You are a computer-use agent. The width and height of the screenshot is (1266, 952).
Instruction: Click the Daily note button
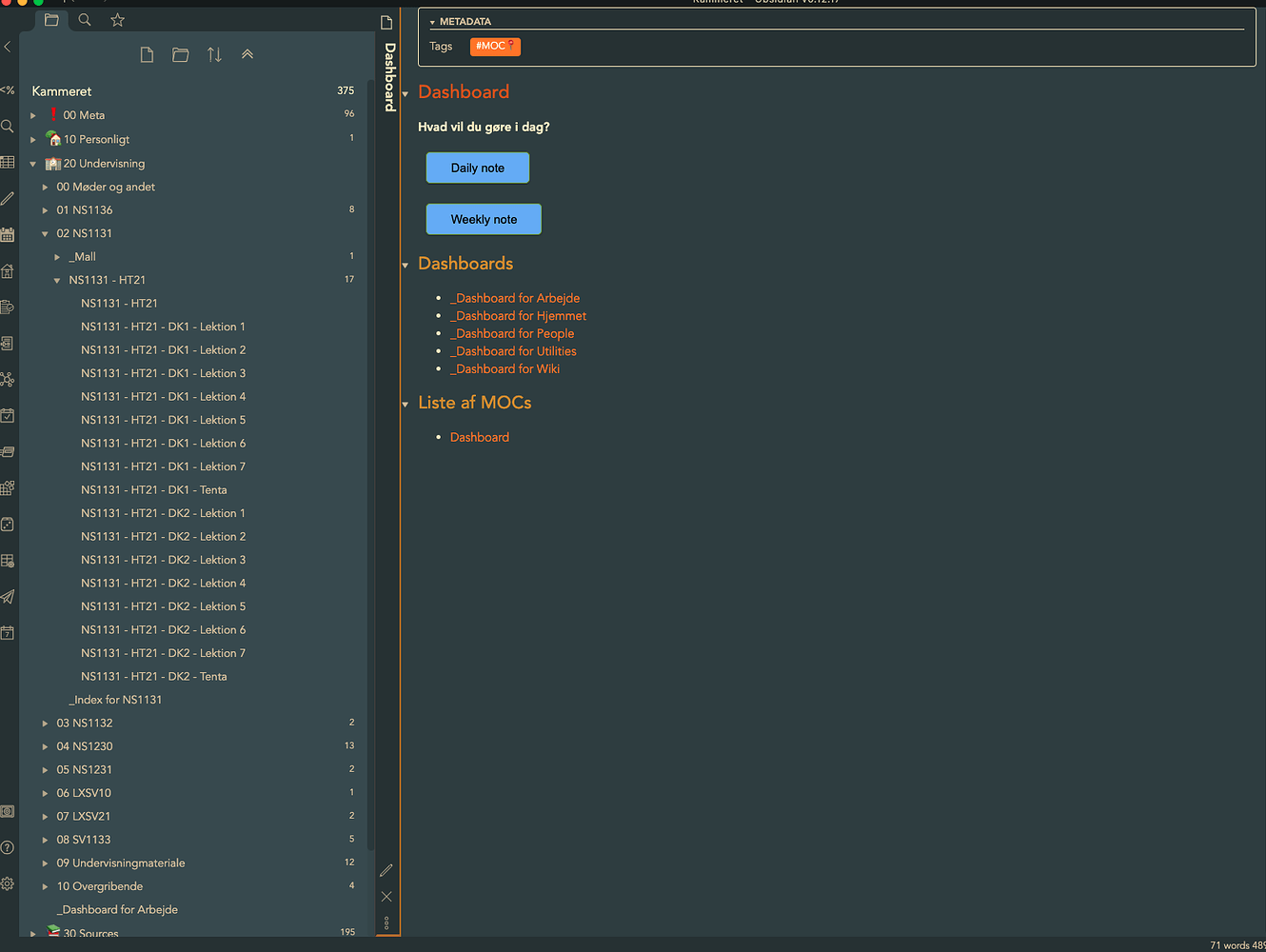[x=477, y=167]
